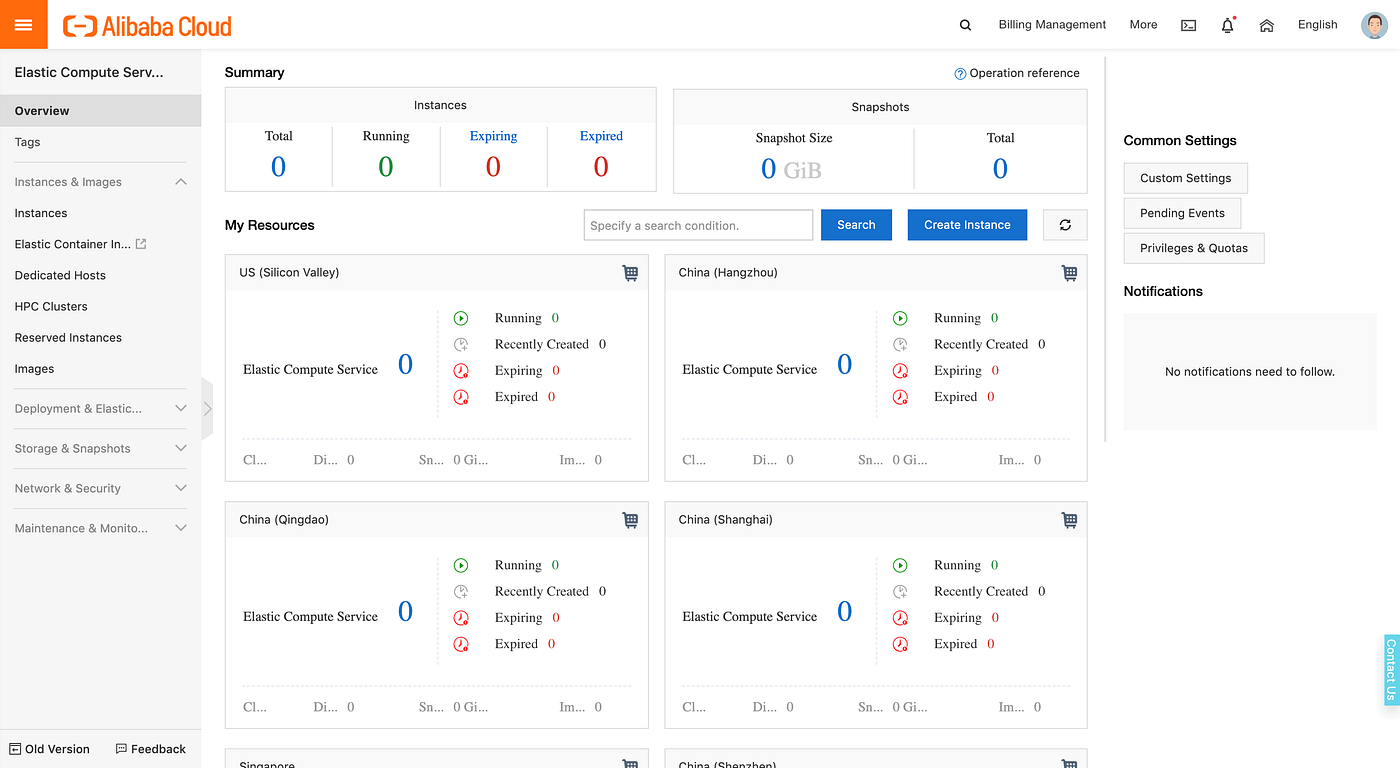Click the Alibaba Cloud logo
Screen dimensions: 1400x768
pos(147,26)
